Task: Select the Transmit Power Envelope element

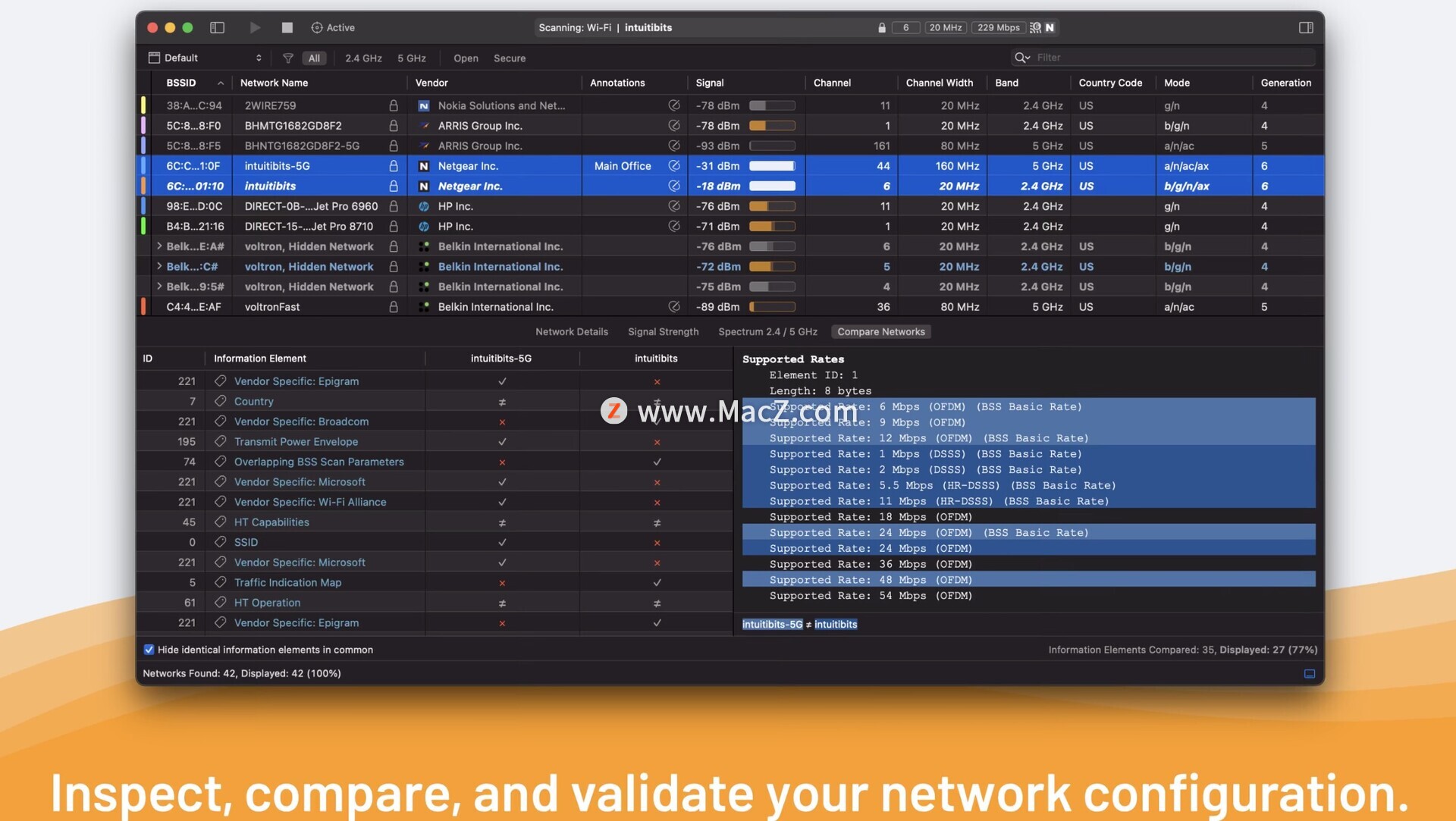Action: (x=296, y=442)
